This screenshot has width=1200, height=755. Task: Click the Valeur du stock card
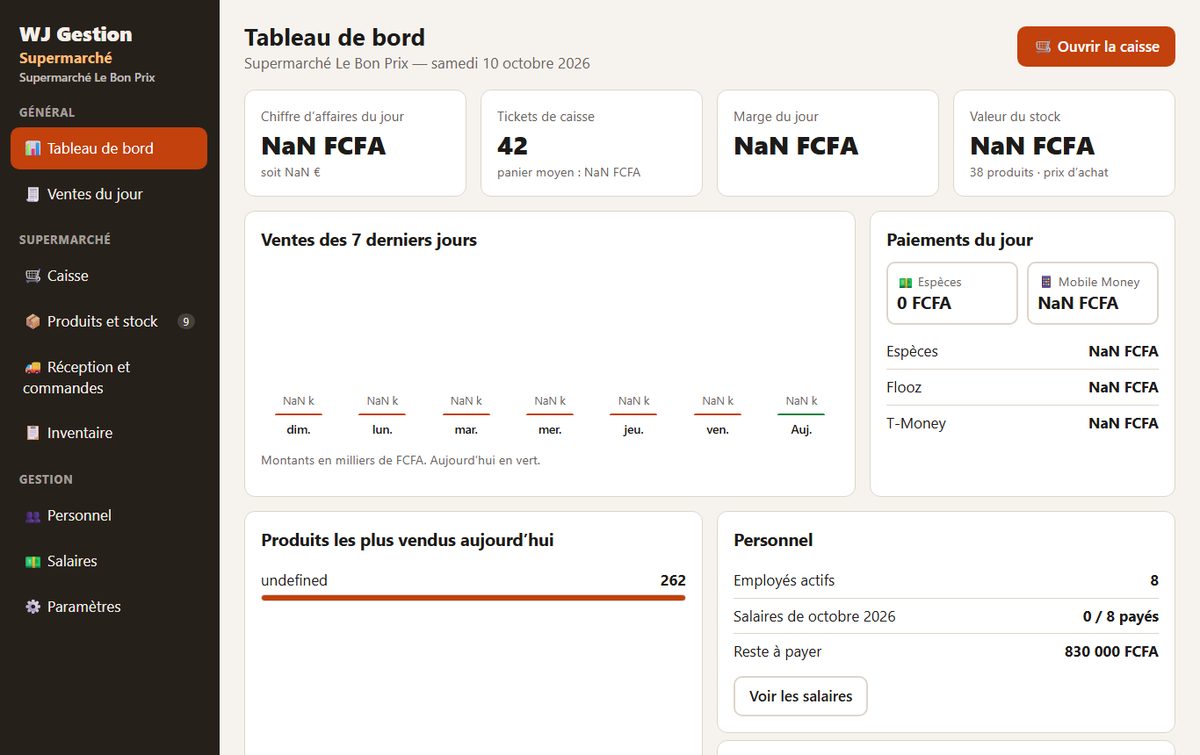pyautogui.click(x=1064, y=143)
